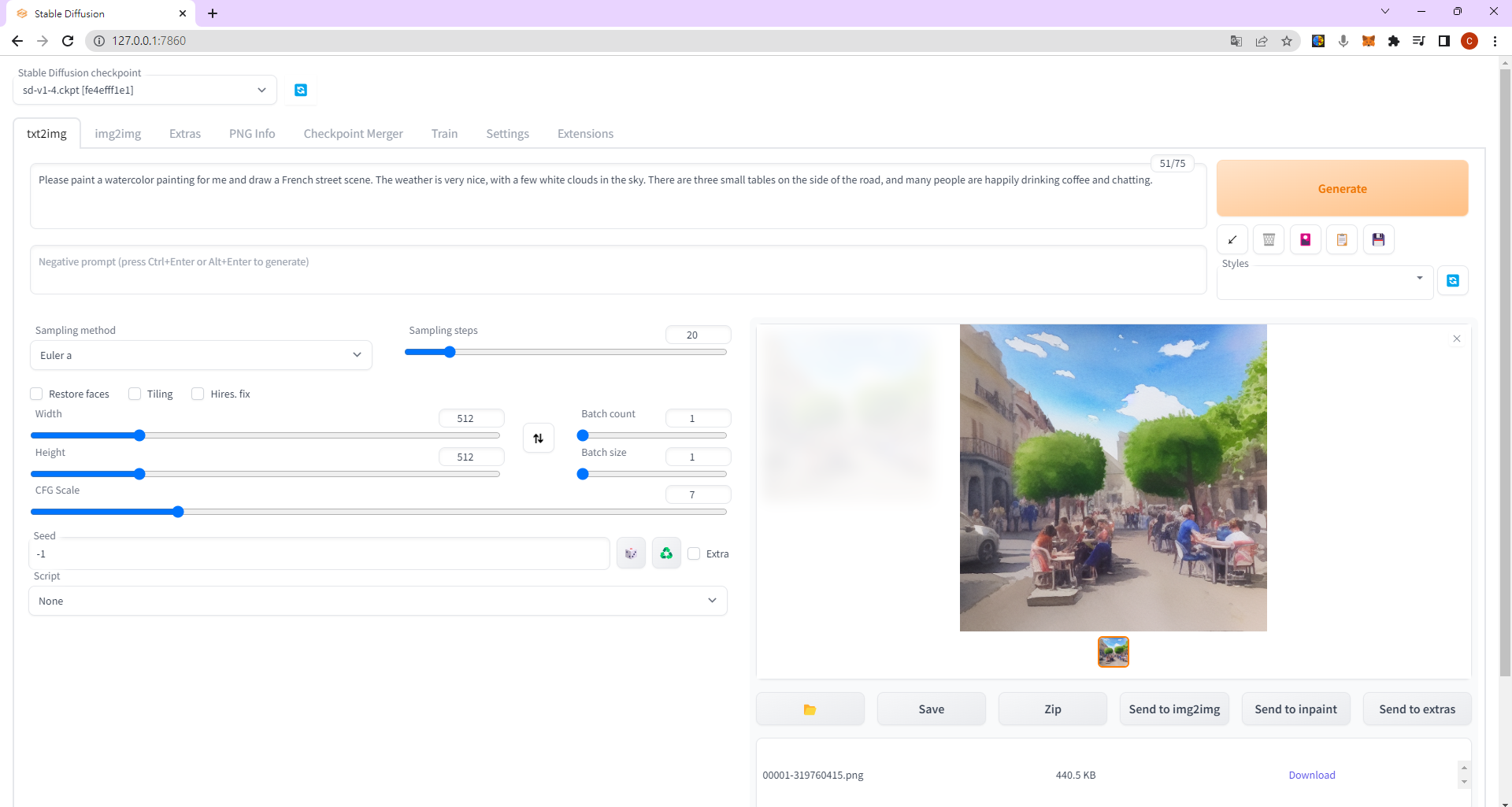Click the read last prompt parameters arrow icon
This screenshot has width=1512, height=807.
[x=1232, y=239]
